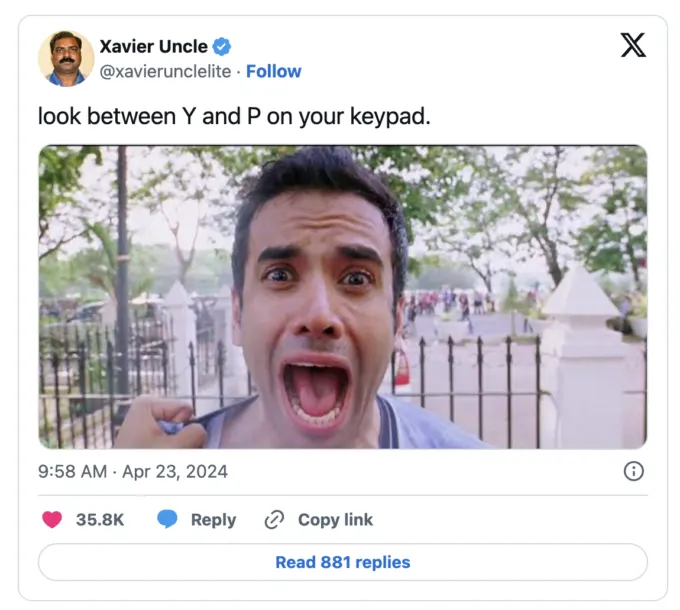Click the 35.8K like count
The width and height of the screenshot is (680, 610).
(x=100, y=519)
